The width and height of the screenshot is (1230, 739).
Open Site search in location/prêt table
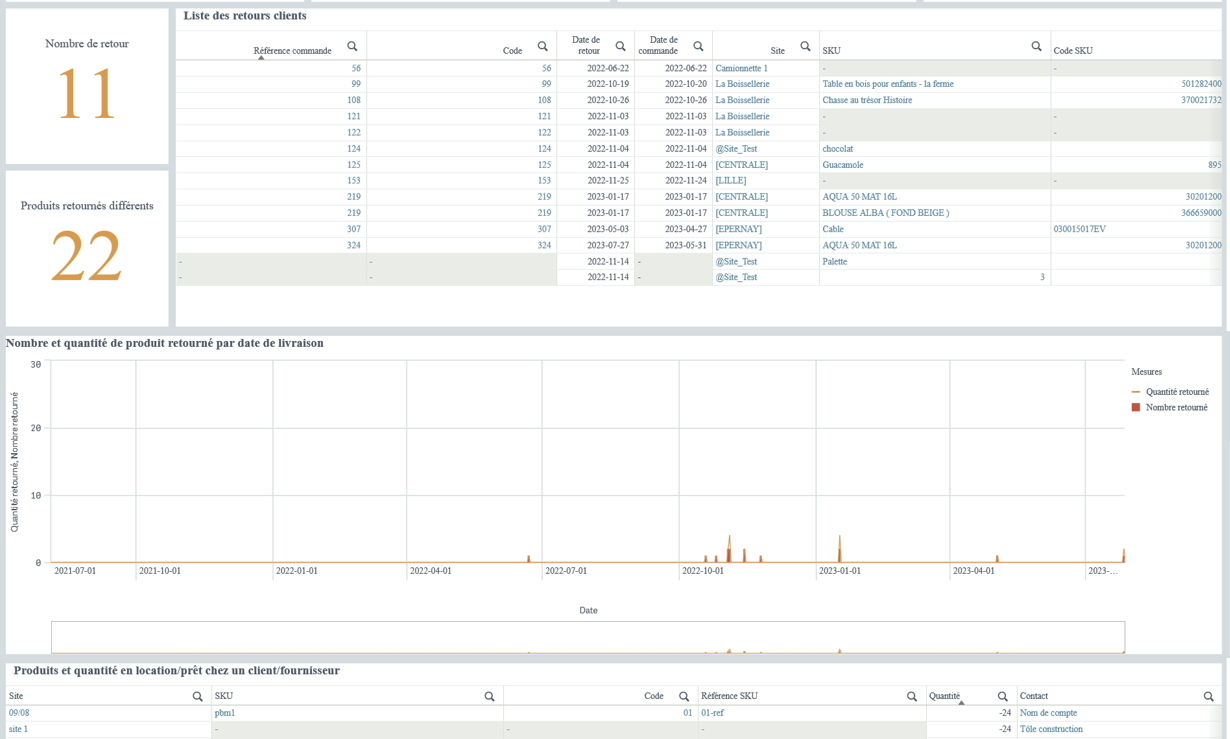coord(197,696)
